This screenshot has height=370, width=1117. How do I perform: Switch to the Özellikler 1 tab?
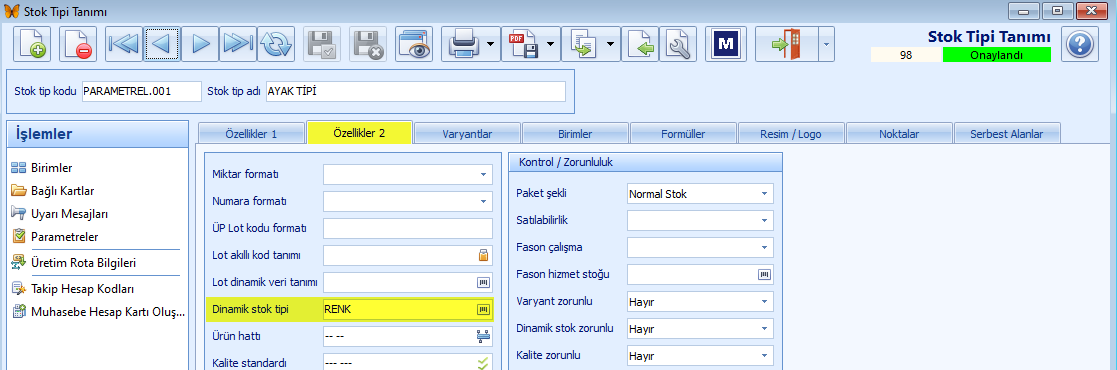click(251, 133)
